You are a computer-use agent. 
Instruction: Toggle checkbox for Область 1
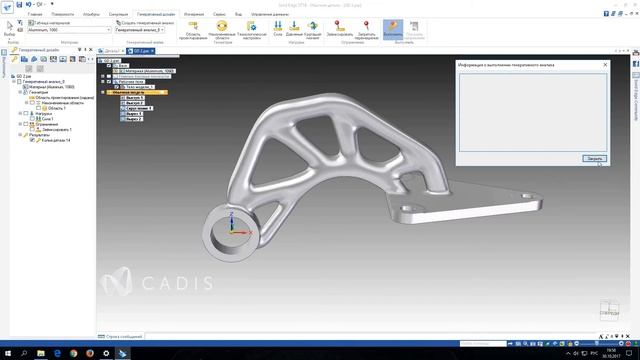39,108
